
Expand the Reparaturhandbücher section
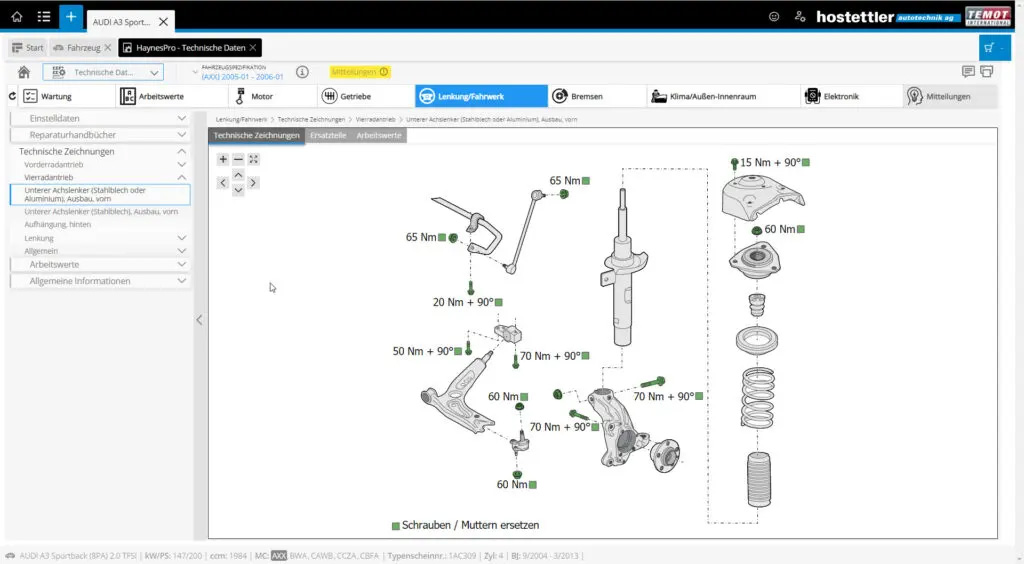99,134
